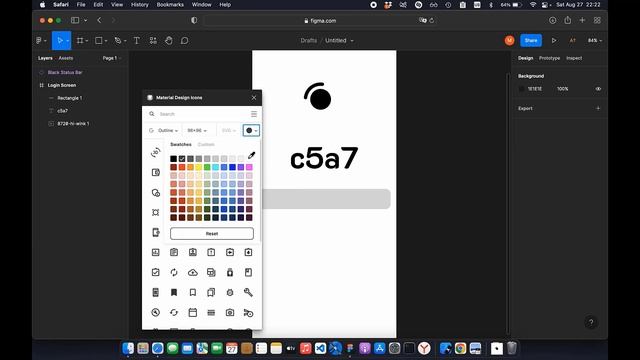This screenshot has height=360, width=640.
Task: Insert the calendar icon from the grid
Action: 193,312
